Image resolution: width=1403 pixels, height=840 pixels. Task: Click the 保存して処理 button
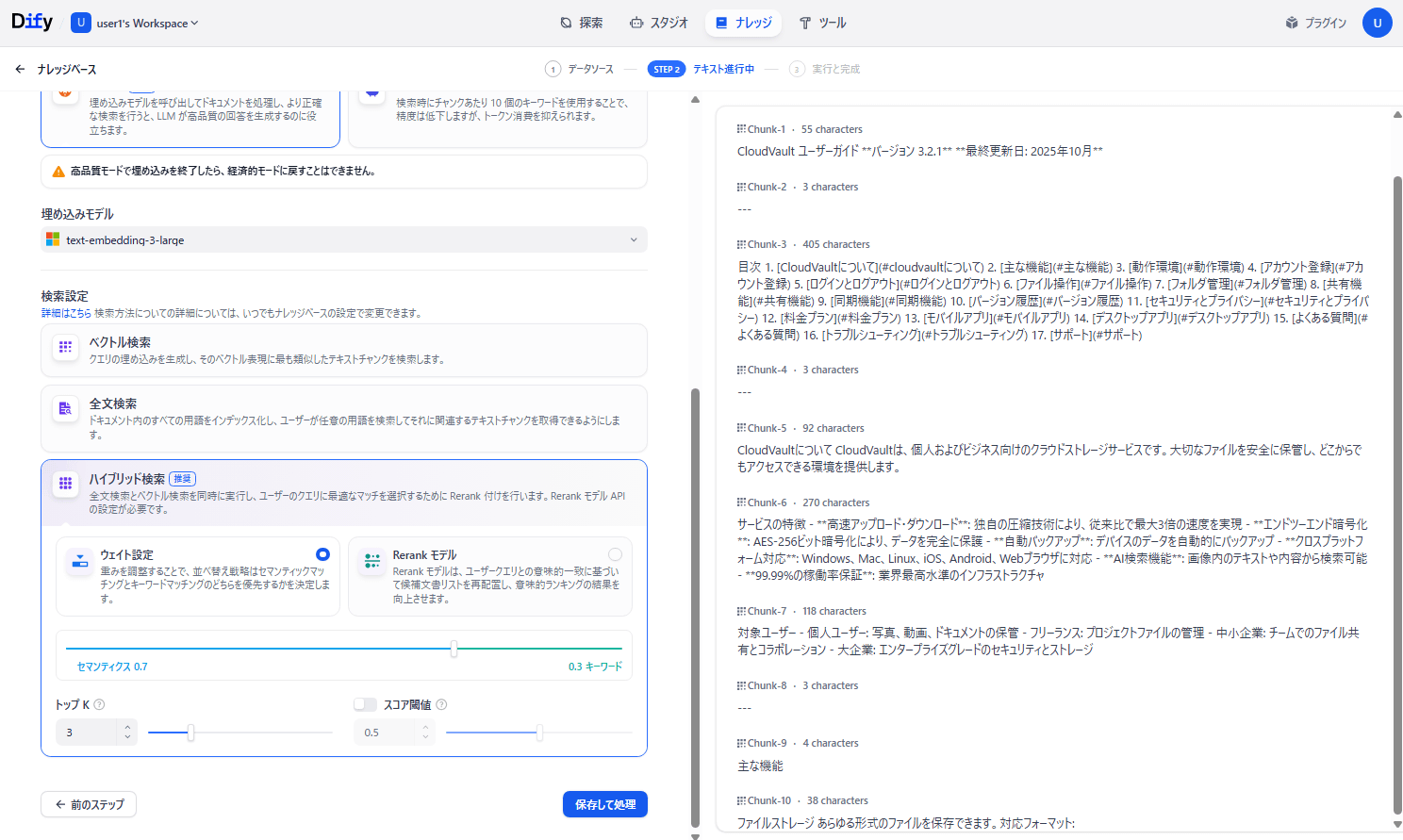click(x=604, y=804)
